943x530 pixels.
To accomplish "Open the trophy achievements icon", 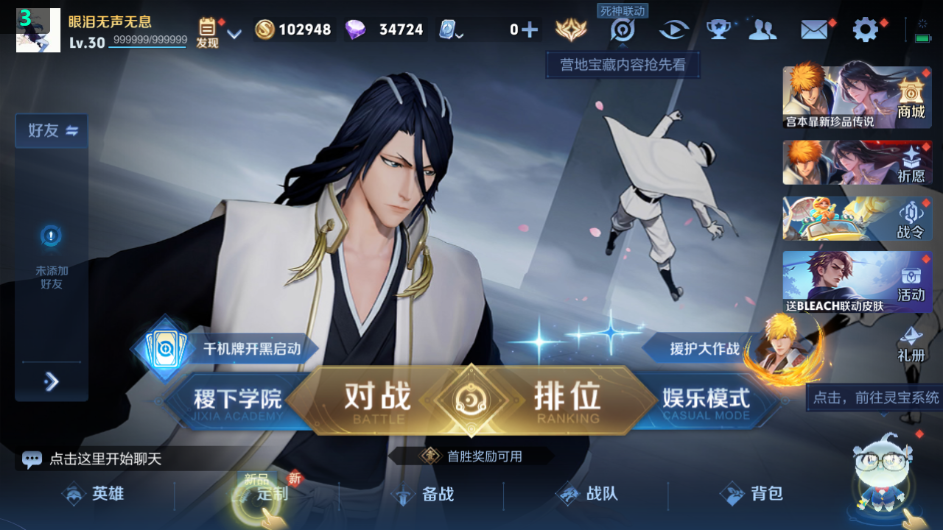I will coord(718,29).
